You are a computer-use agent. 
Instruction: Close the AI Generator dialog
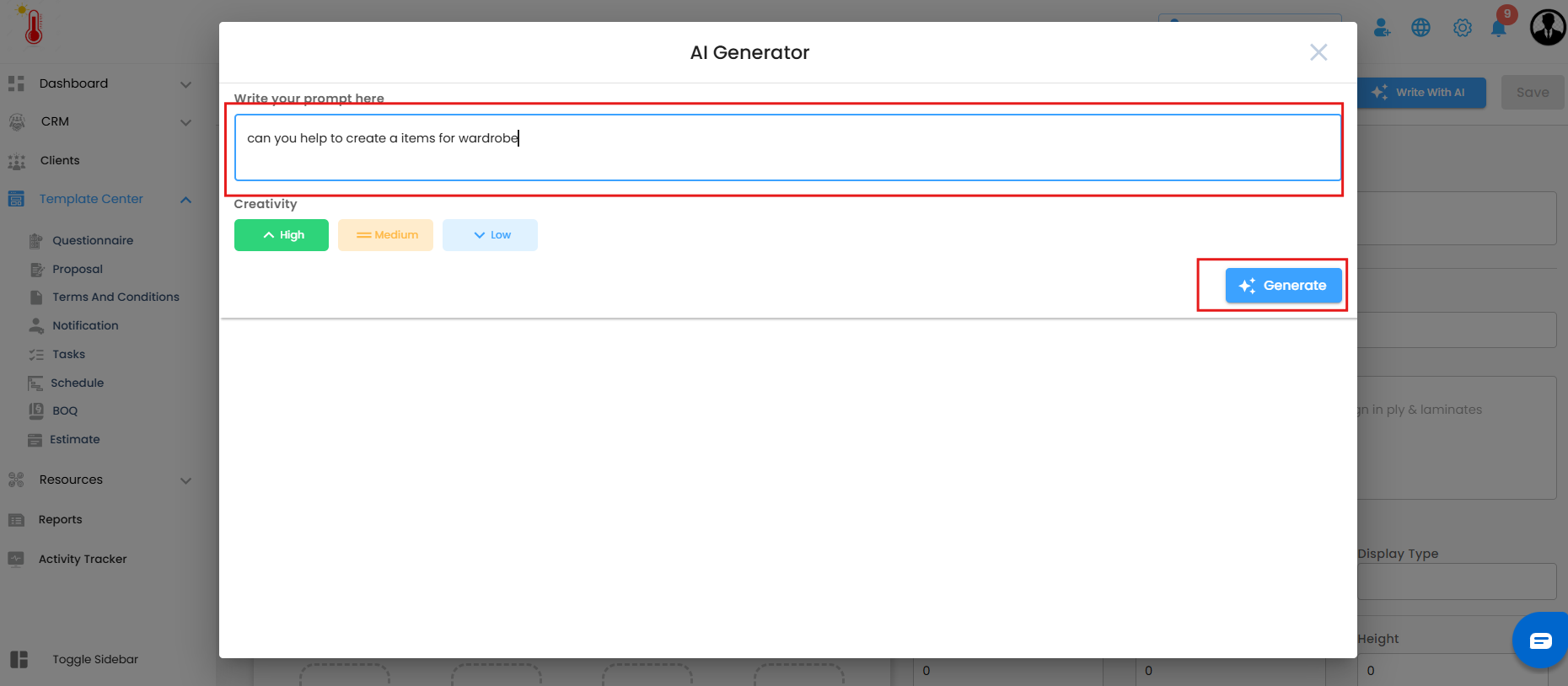pos(1318,52)
